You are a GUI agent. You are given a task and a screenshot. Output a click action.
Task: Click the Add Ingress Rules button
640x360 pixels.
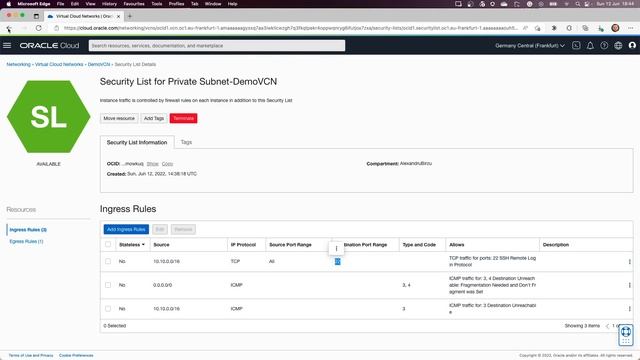coord(126,229)
